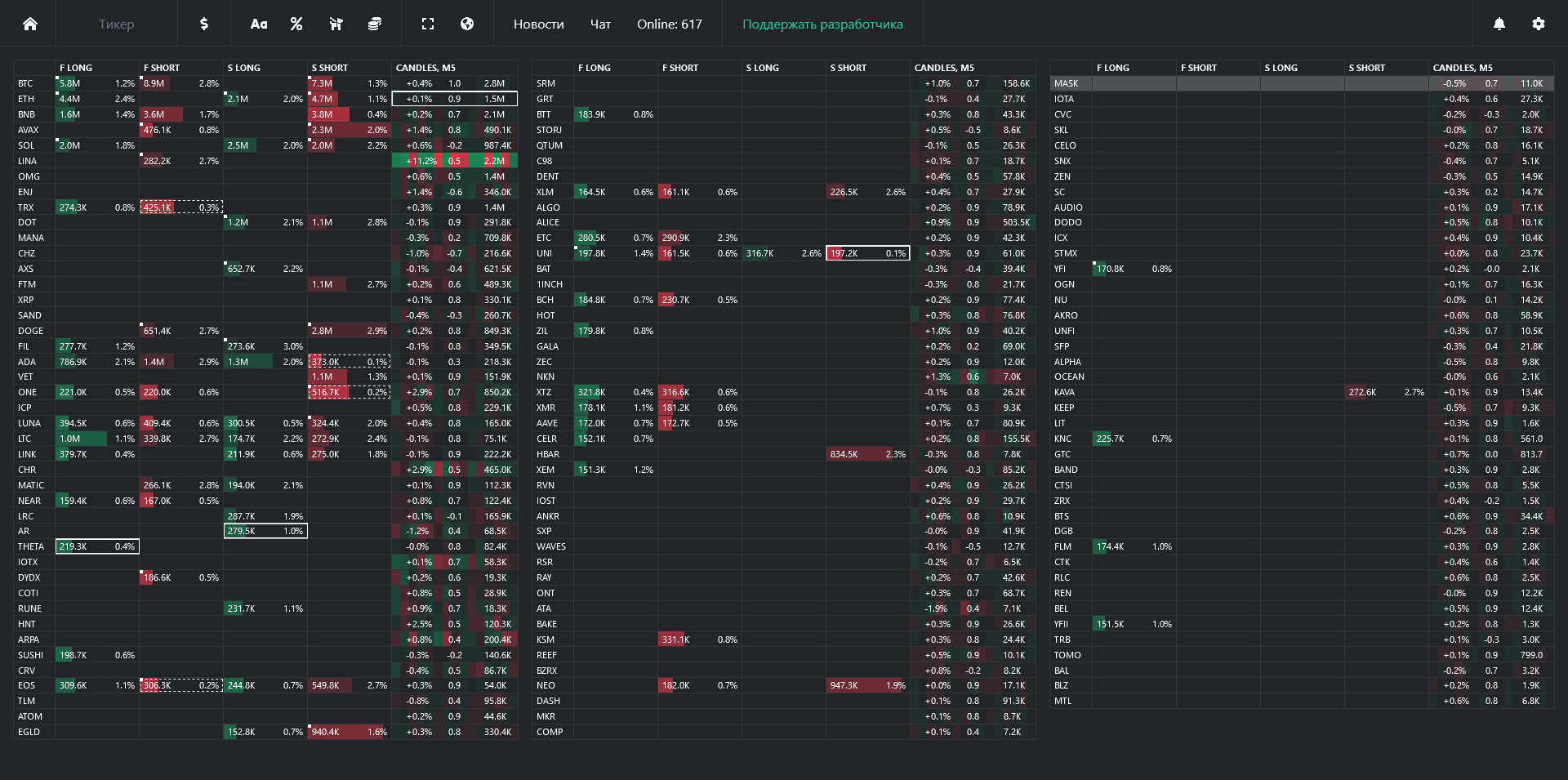Viewport: 1568px width, 780px height.
Task: Open settings gear icon
Action: point(1539,24)
